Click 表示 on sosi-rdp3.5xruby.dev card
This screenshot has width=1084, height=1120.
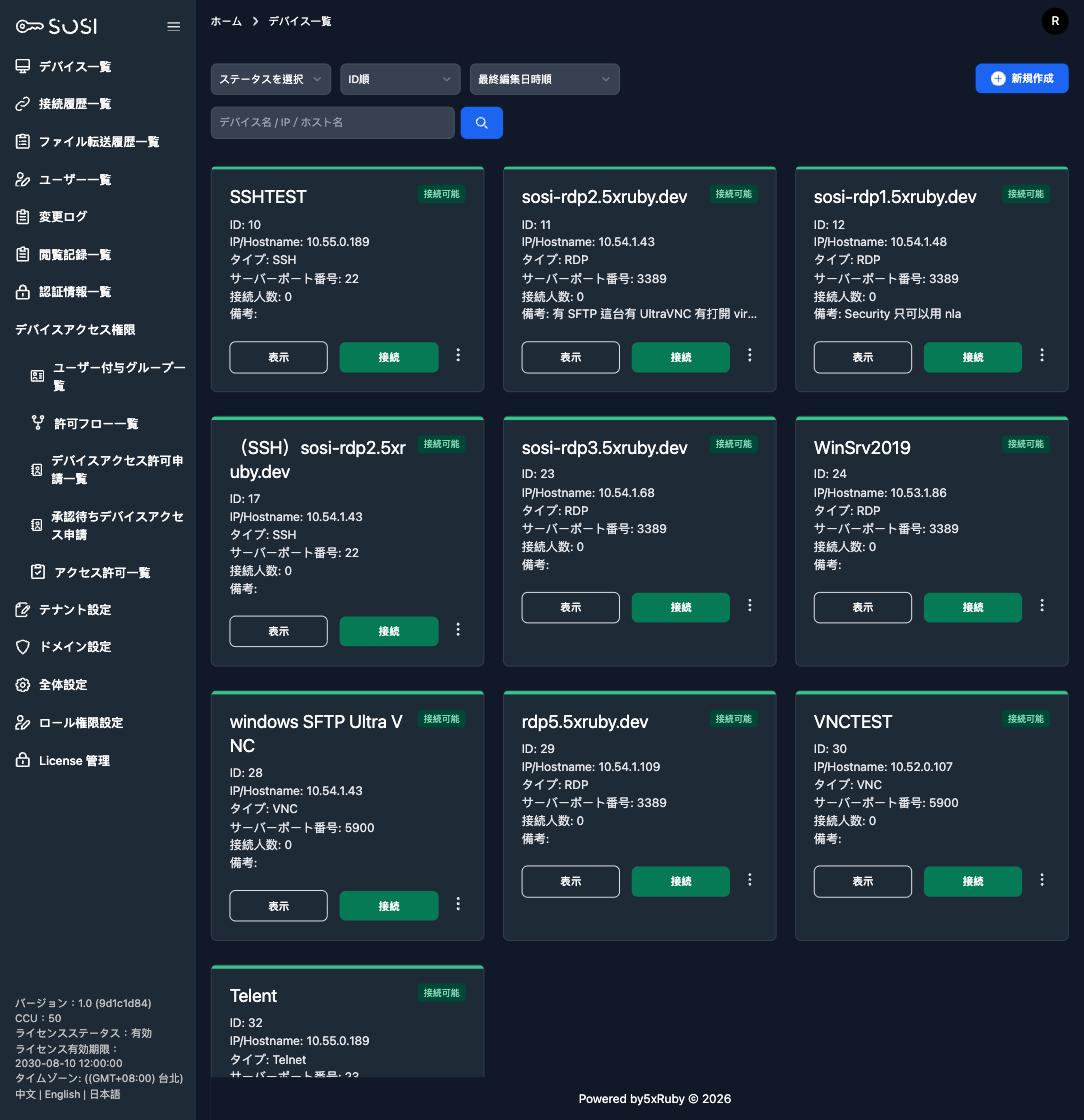[571, 607]
